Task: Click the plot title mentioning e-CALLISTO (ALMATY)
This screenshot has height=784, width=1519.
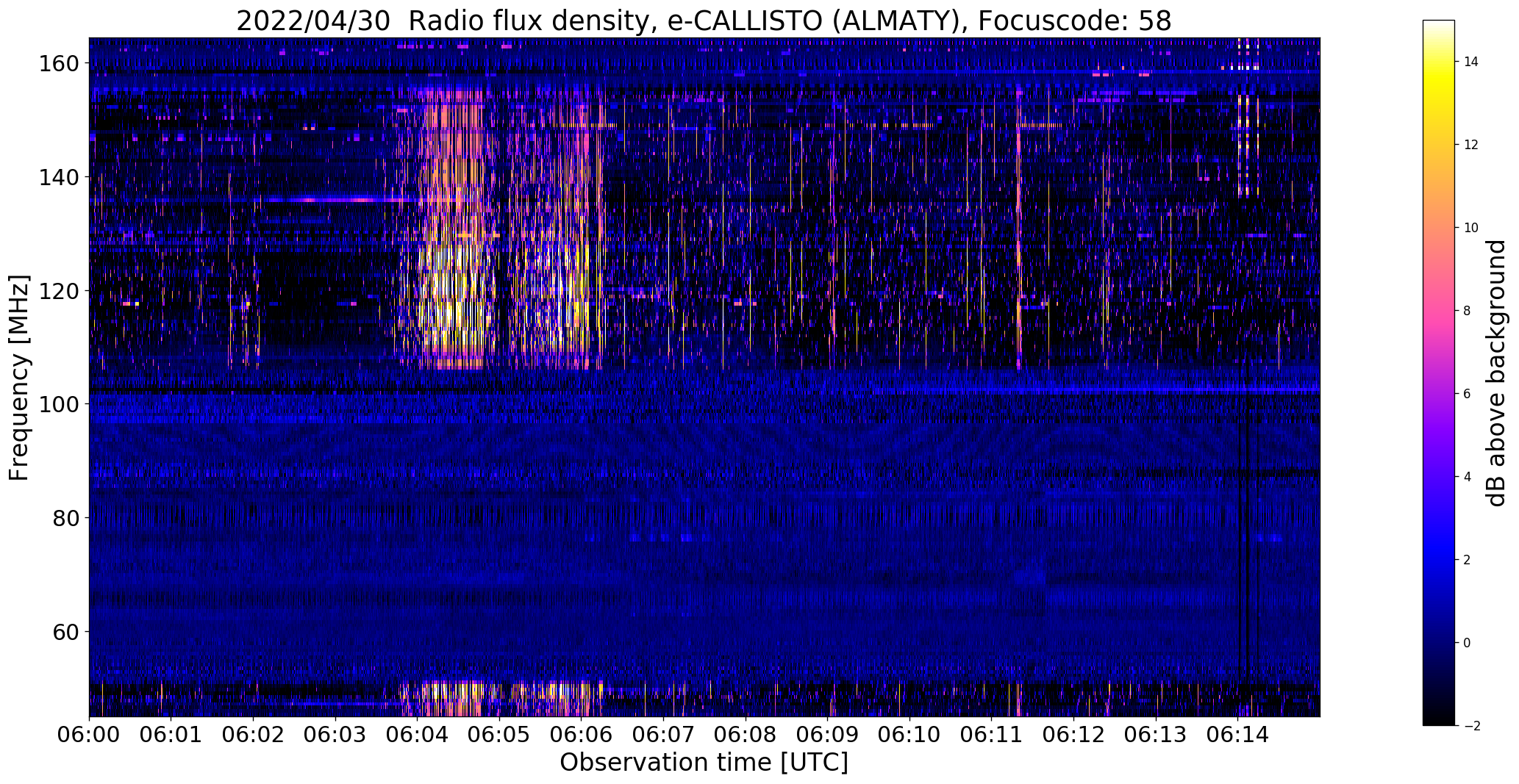Action: click(x=704, y=21)
